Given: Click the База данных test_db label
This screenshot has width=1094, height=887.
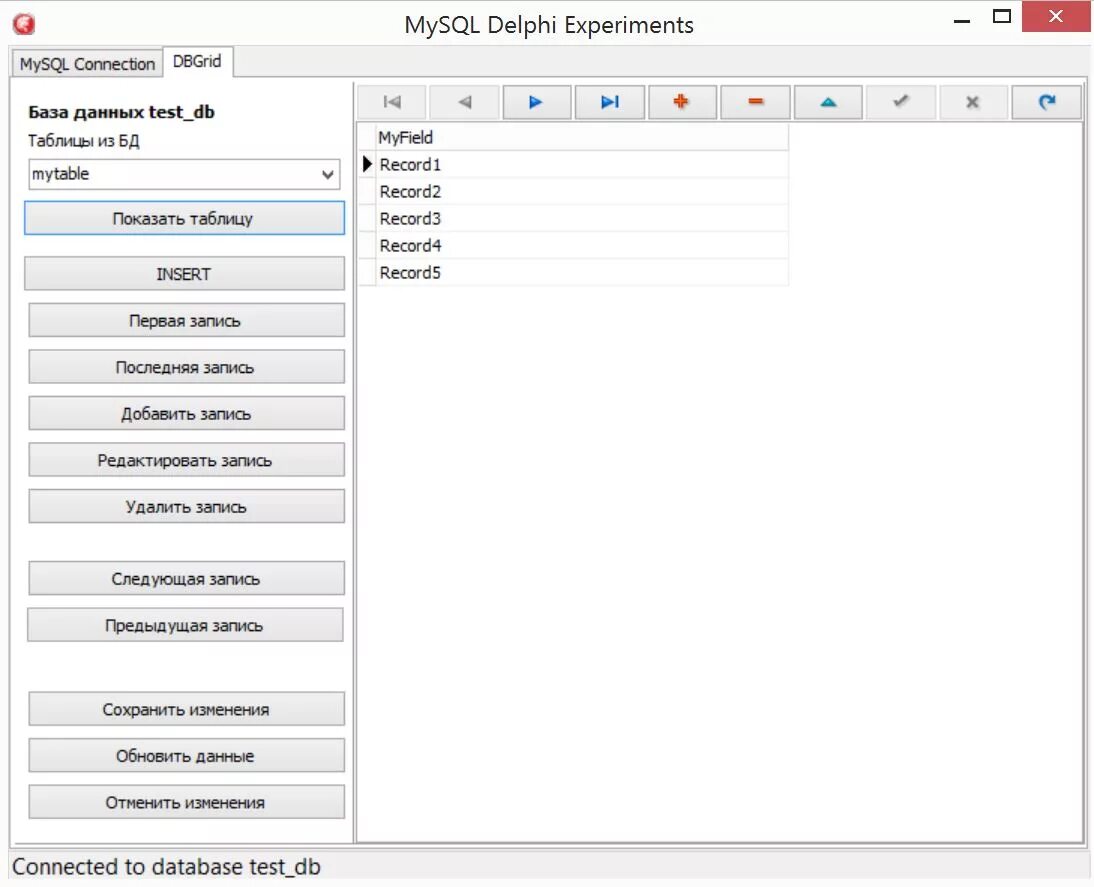Looking at the screenshot, I should tap(121, 112).
